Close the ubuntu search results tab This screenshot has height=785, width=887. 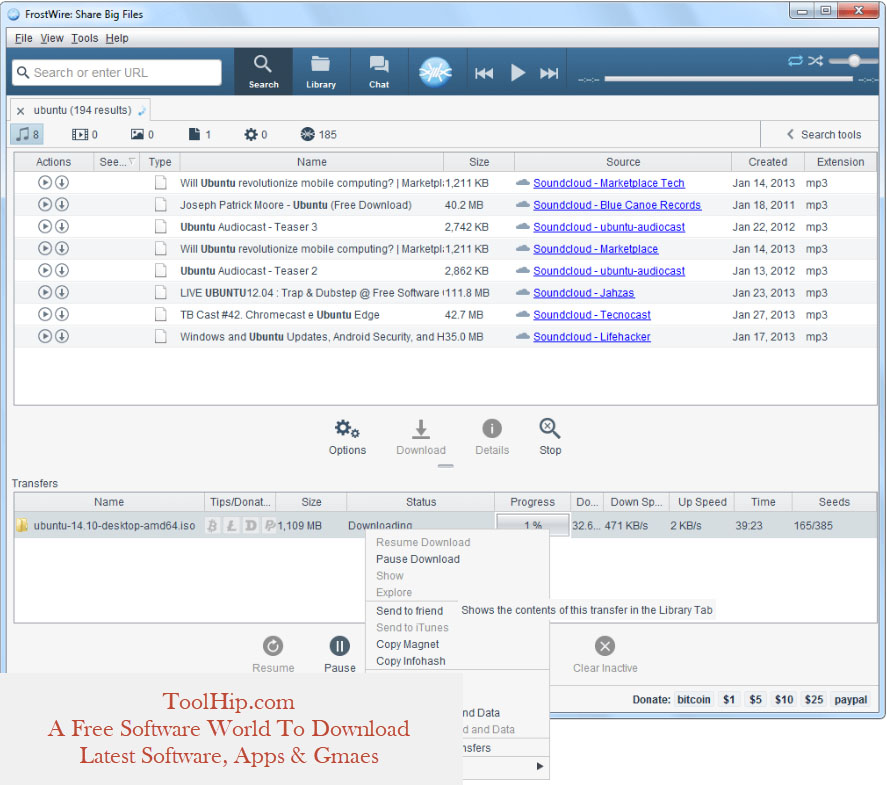point(20,111)
